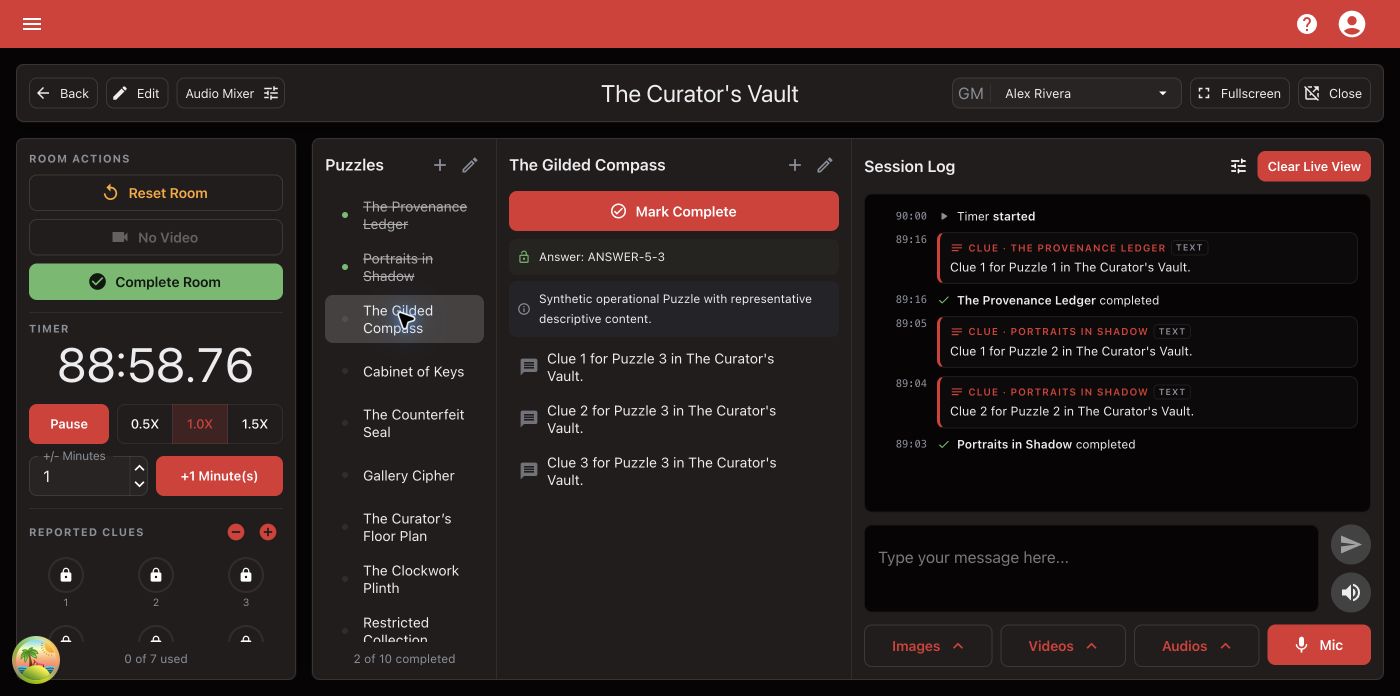Select Cabinet of Keys puzzle
1400x696 pixels.
404,371
